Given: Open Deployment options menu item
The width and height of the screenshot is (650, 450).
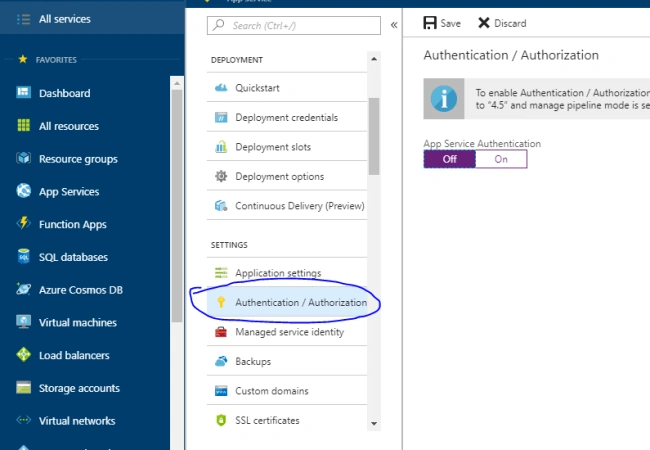Looking at the screenshot, I should point(287,176).
